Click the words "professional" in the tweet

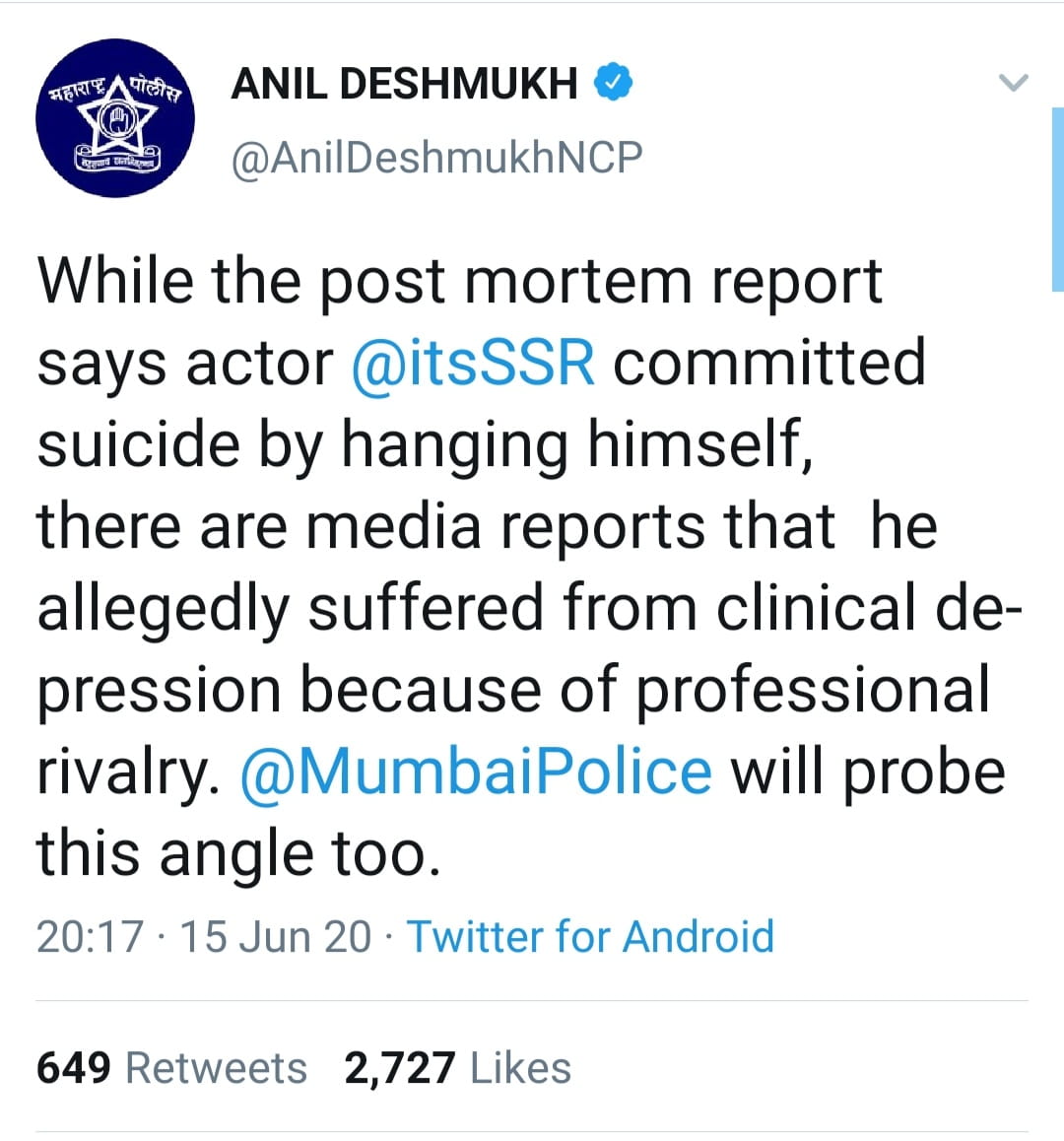(x=812, y=690)
